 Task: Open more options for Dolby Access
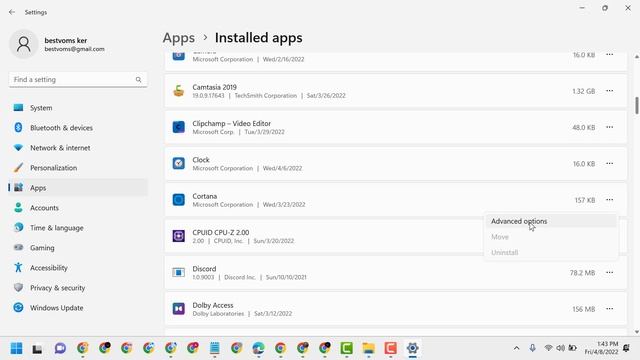[609, 309]
